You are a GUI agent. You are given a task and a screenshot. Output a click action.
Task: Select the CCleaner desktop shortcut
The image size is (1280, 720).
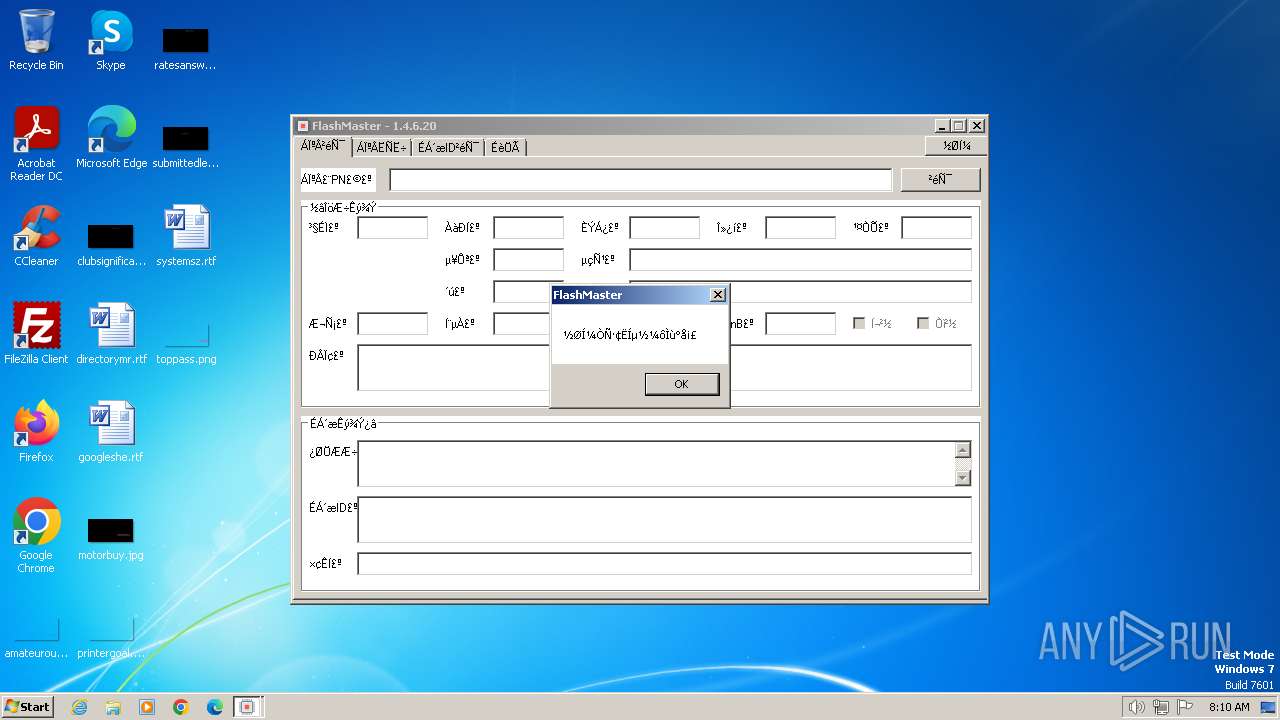click(36, 236)
